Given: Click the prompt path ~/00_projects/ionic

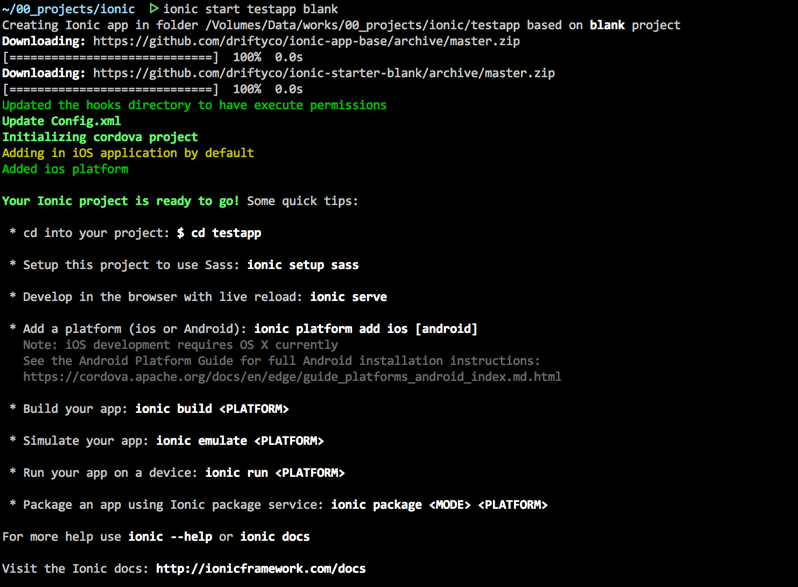Looking at the screenshot, I should 69,9.
